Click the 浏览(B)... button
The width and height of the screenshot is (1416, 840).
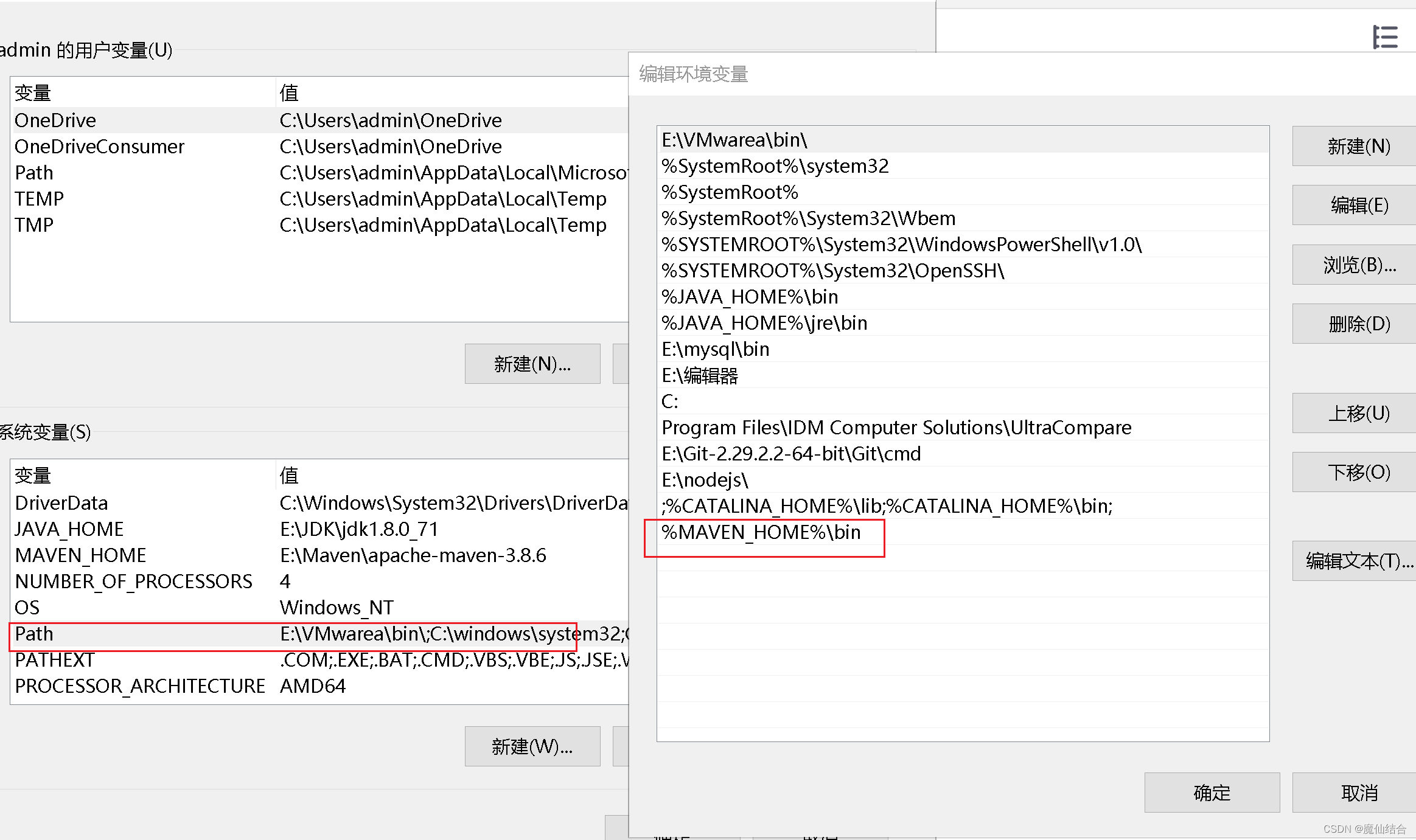(1355, 265)
